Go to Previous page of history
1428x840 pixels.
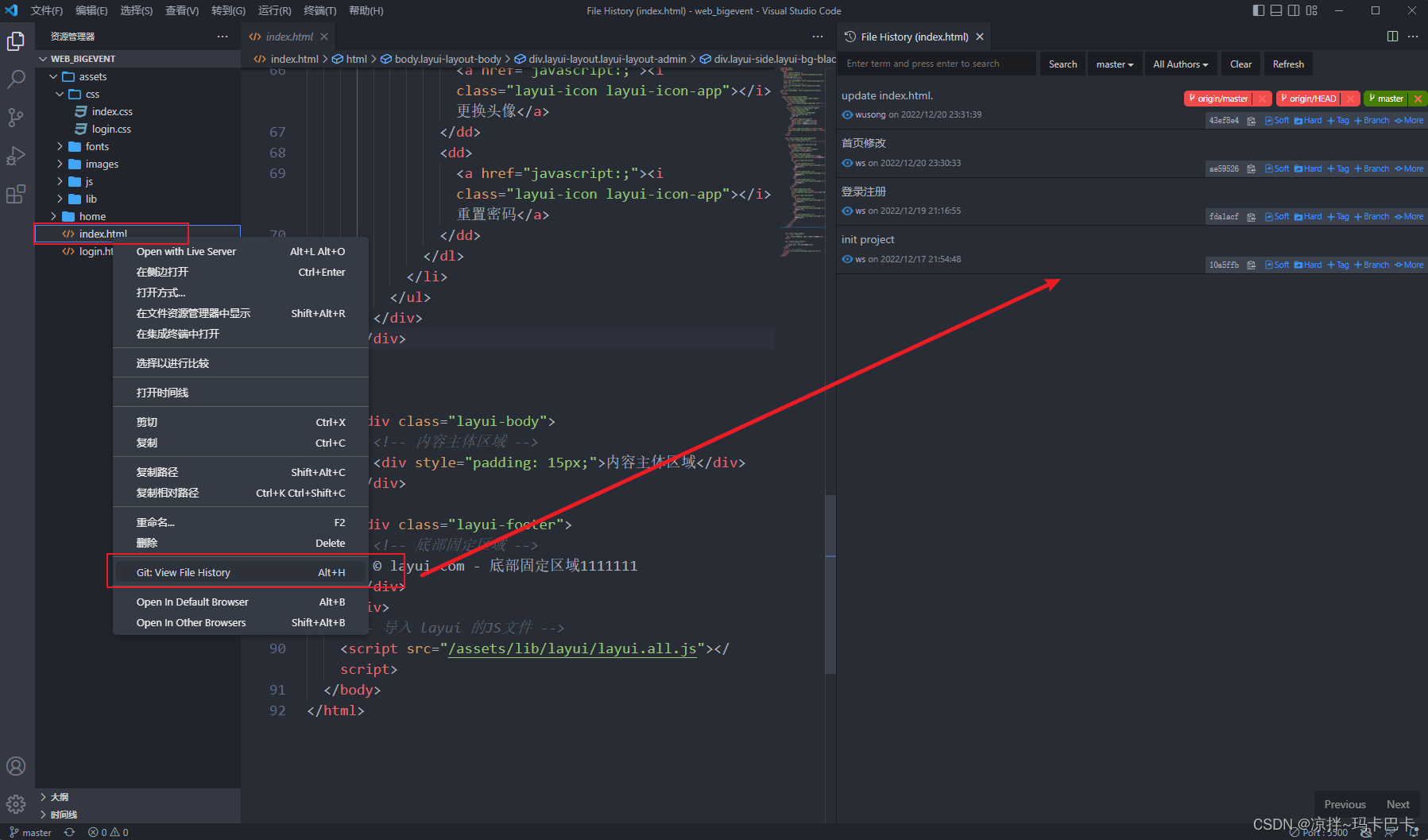point(1345,804)
